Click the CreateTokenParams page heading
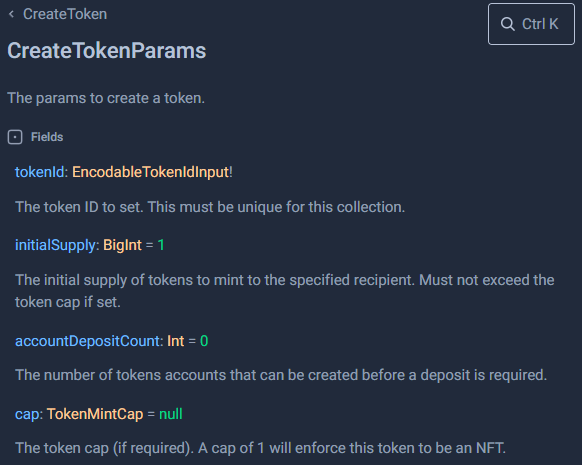Image resolution: width=582 pixels, height=465 pixels. (x=107, y=50)
